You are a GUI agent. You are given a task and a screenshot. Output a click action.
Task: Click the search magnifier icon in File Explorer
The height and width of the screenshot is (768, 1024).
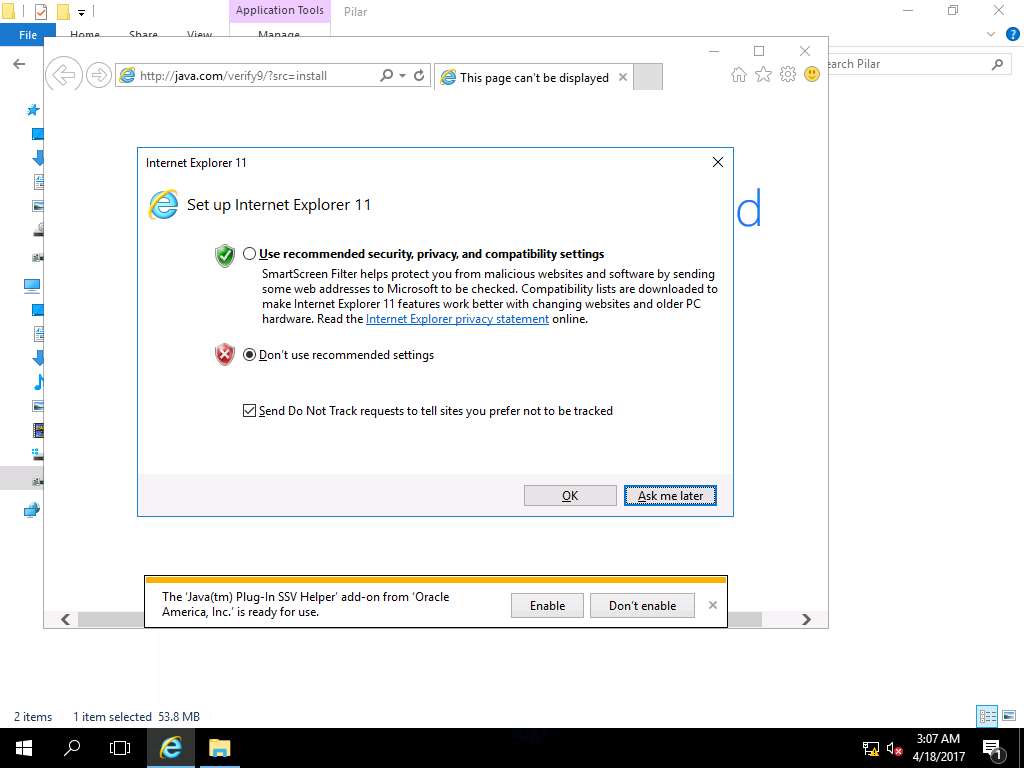pos(997,64)
